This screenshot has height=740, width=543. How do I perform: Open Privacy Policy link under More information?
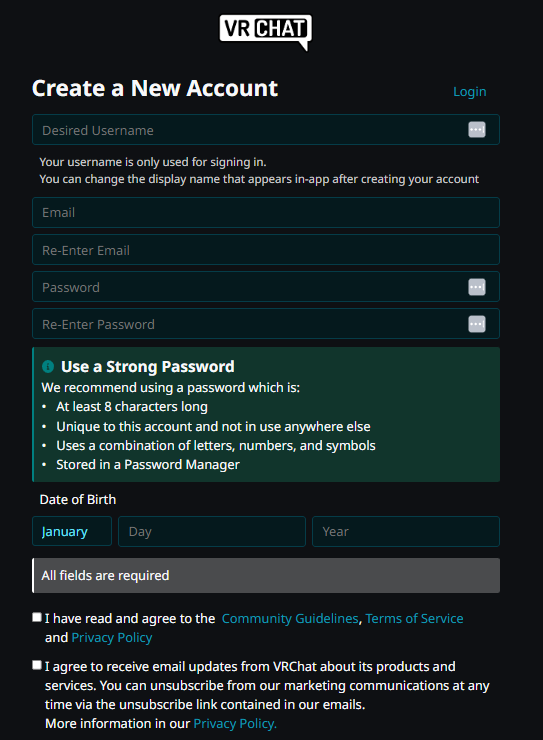[235, 723]
